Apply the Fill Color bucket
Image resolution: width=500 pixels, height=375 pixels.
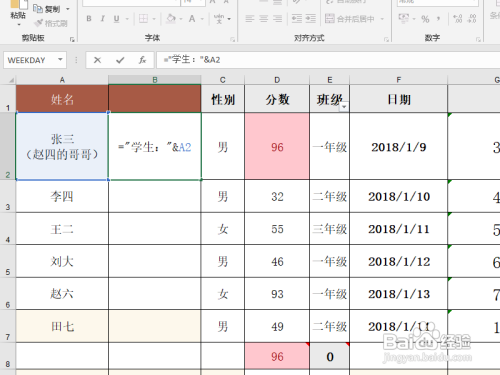pos(171,19)
